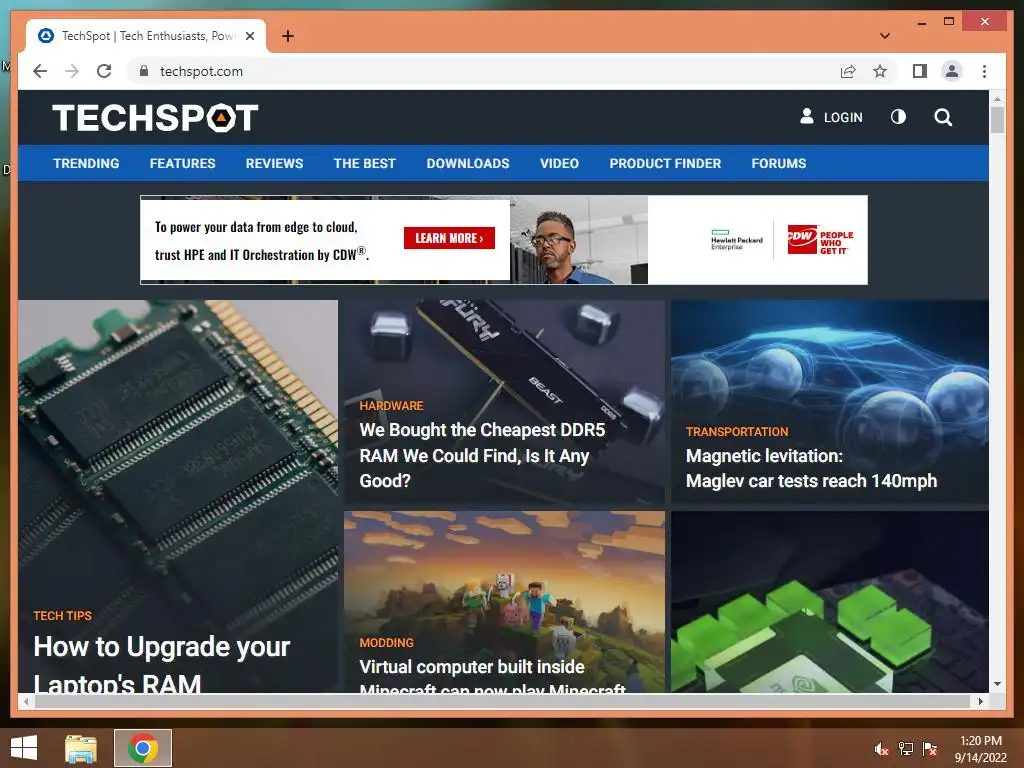
Task: Toggle dark/light theme on TechSpot
Action: (x=898, y=117)
